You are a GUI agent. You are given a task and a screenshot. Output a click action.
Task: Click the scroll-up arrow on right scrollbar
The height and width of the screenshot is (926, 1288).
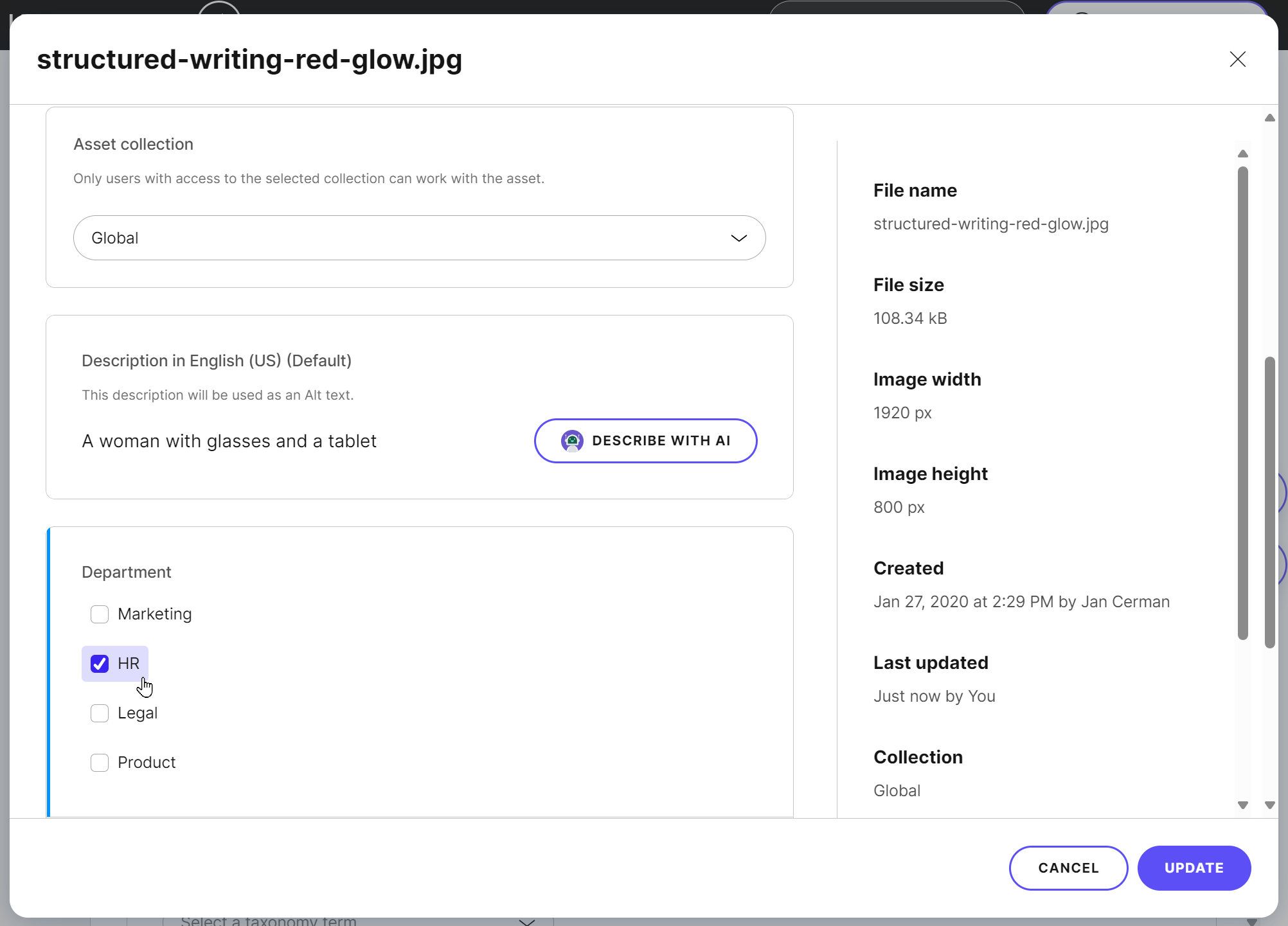coord(1242,154)
